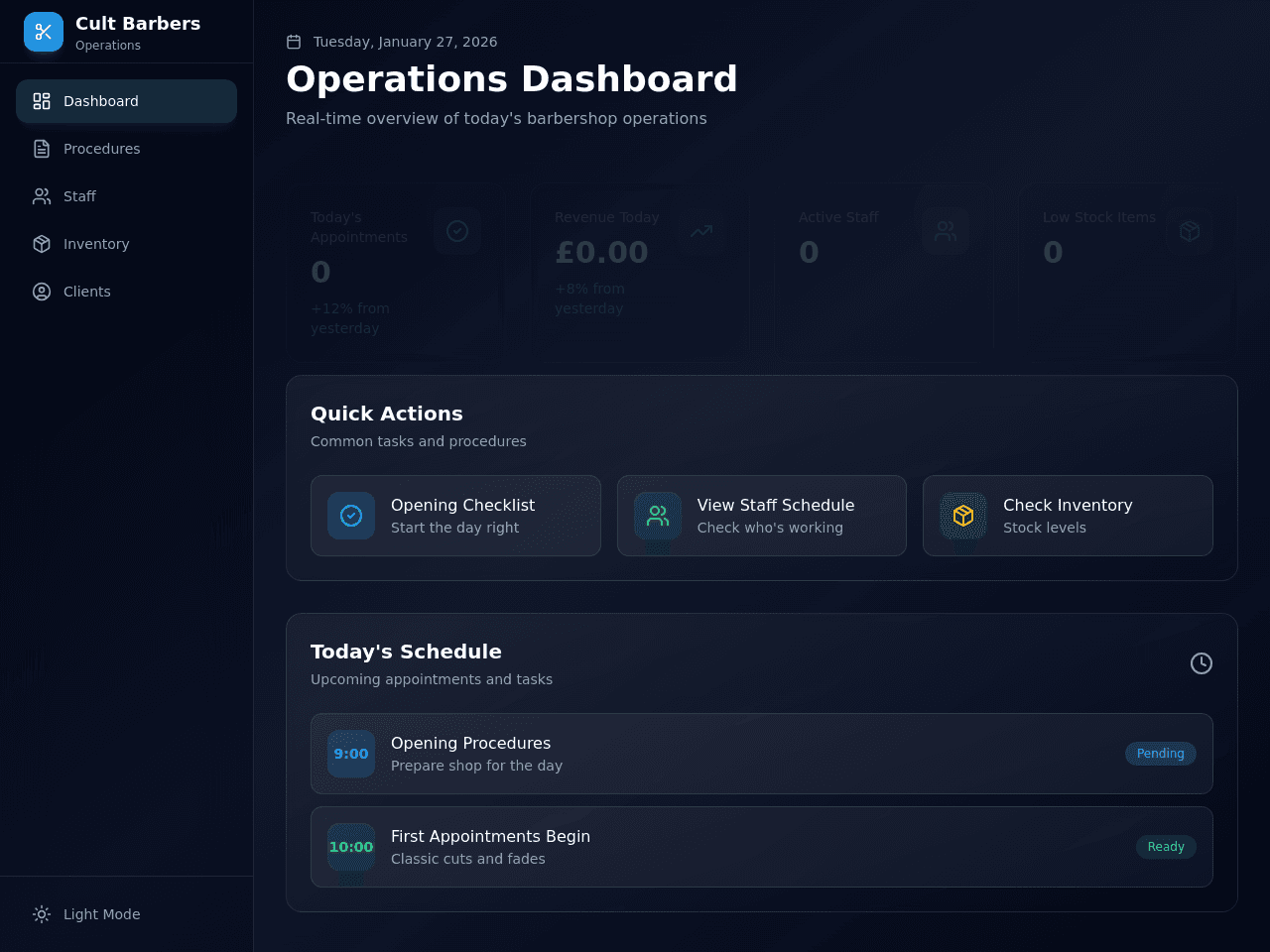Image resolution: width=1270 pixels, height=952 pixels.
Task: Click 'Upcoming appointments and tasks' subtitle
Action: pyautogui.click(x=432, y=679)
